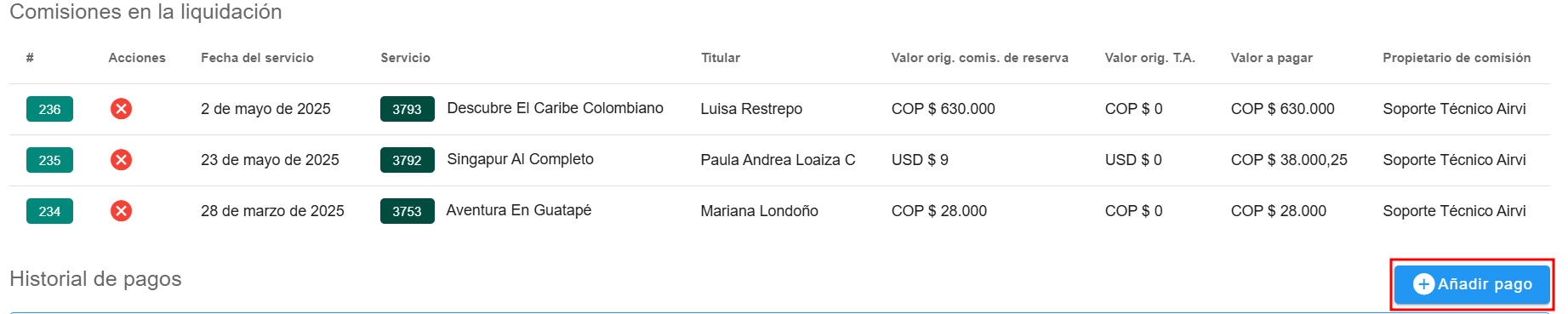1568x314 pixels.
Task: Open commission badge 235
Action: coord(49,160)
